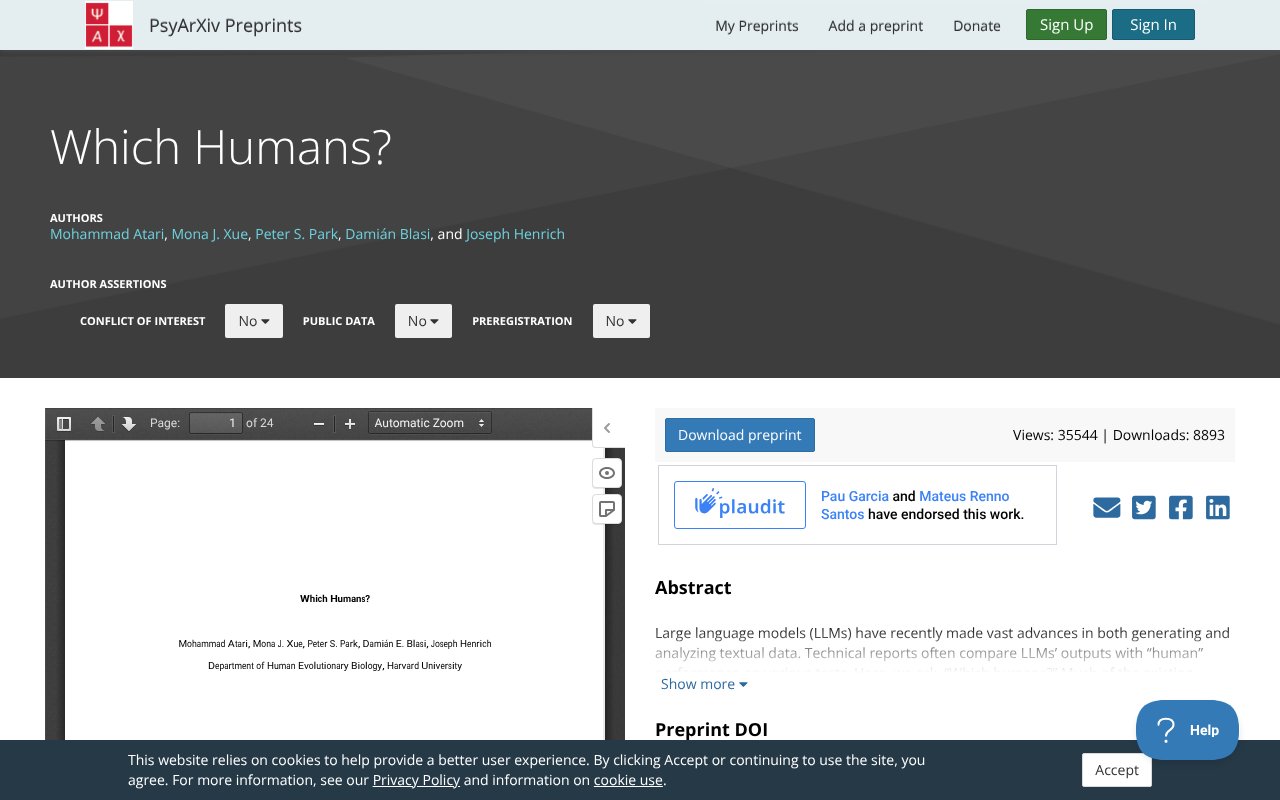Screen dimensions: 1280x800
Task: Collapse the PDF preview panel chevron
Action: (607, 428)
